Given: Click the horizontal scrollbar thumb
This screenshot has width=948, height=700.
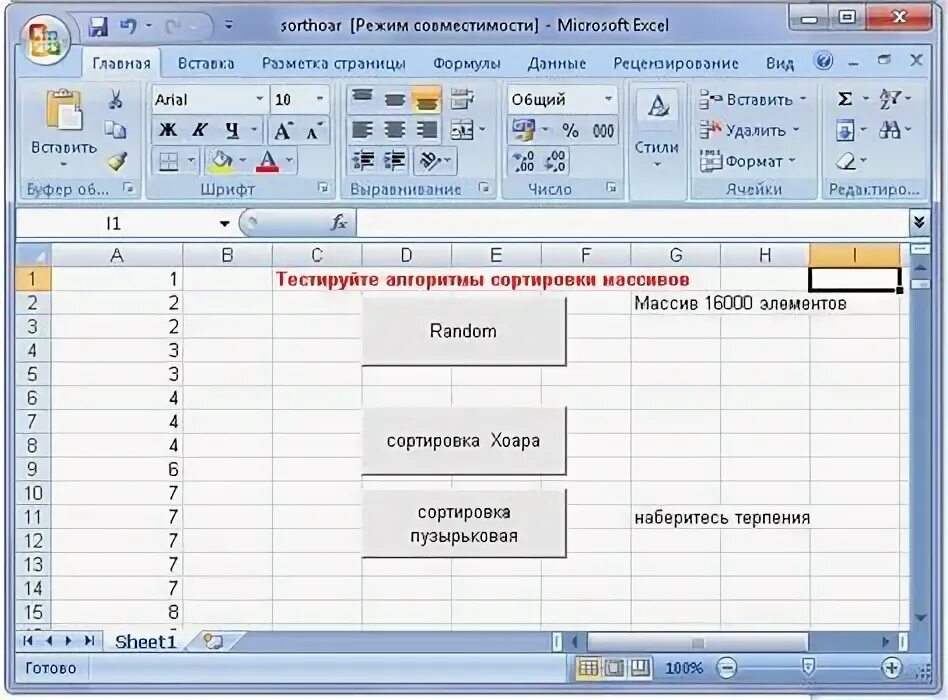Looking at the screenshot, I should coord(698,642).
